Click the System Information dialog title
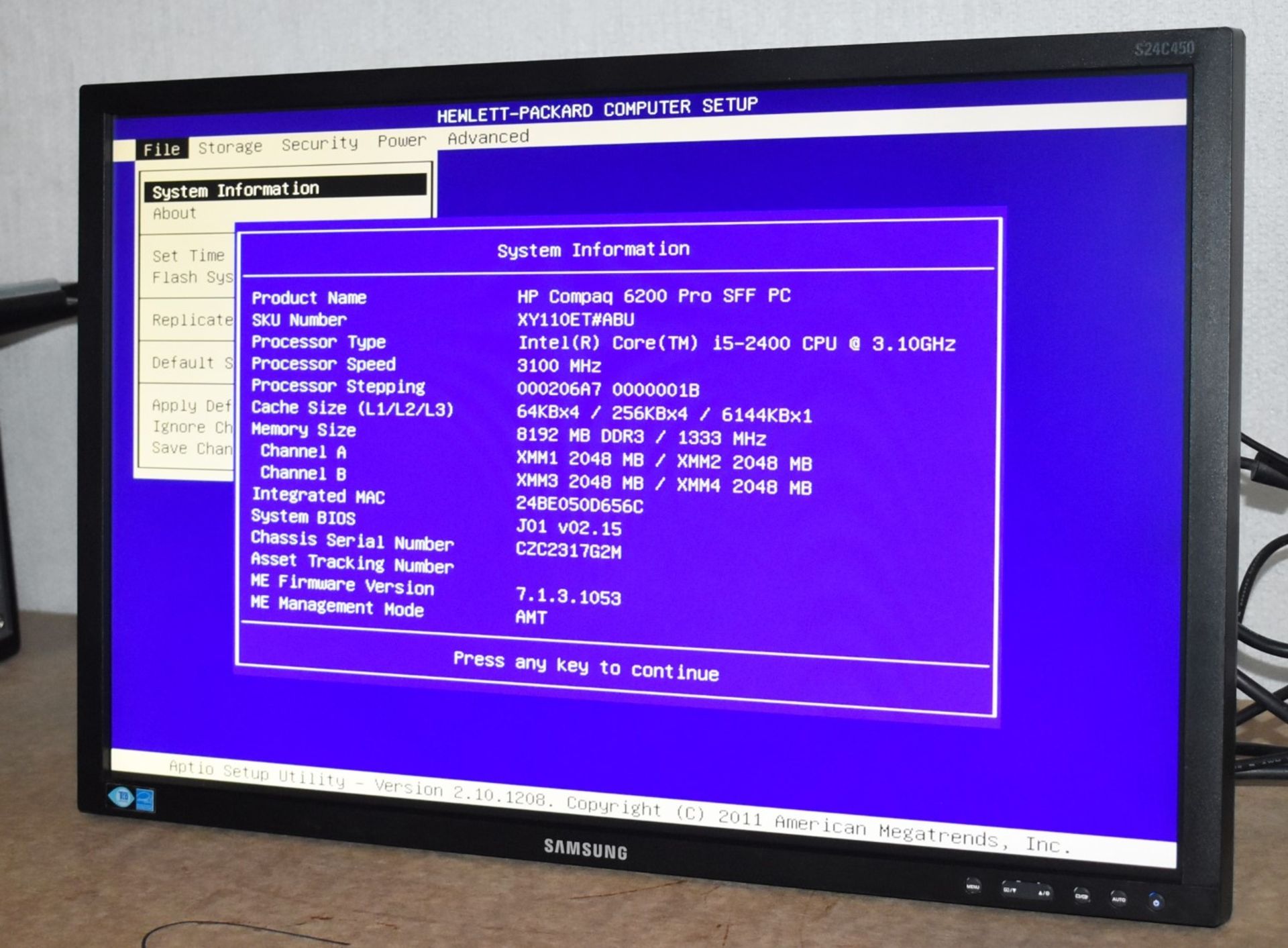This screenshot has height=948, width=1288. [593, 250]
